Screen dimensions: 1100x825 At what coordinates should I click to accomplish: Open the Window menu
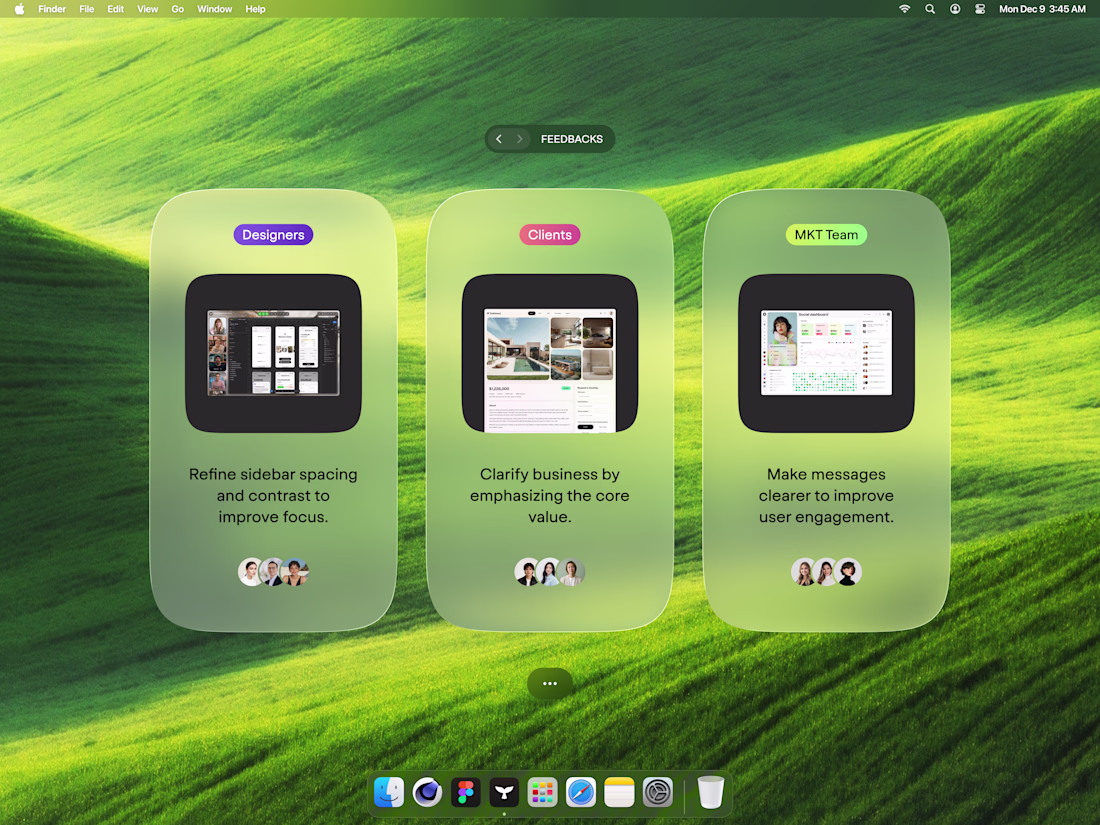click(x=215, y=9)
